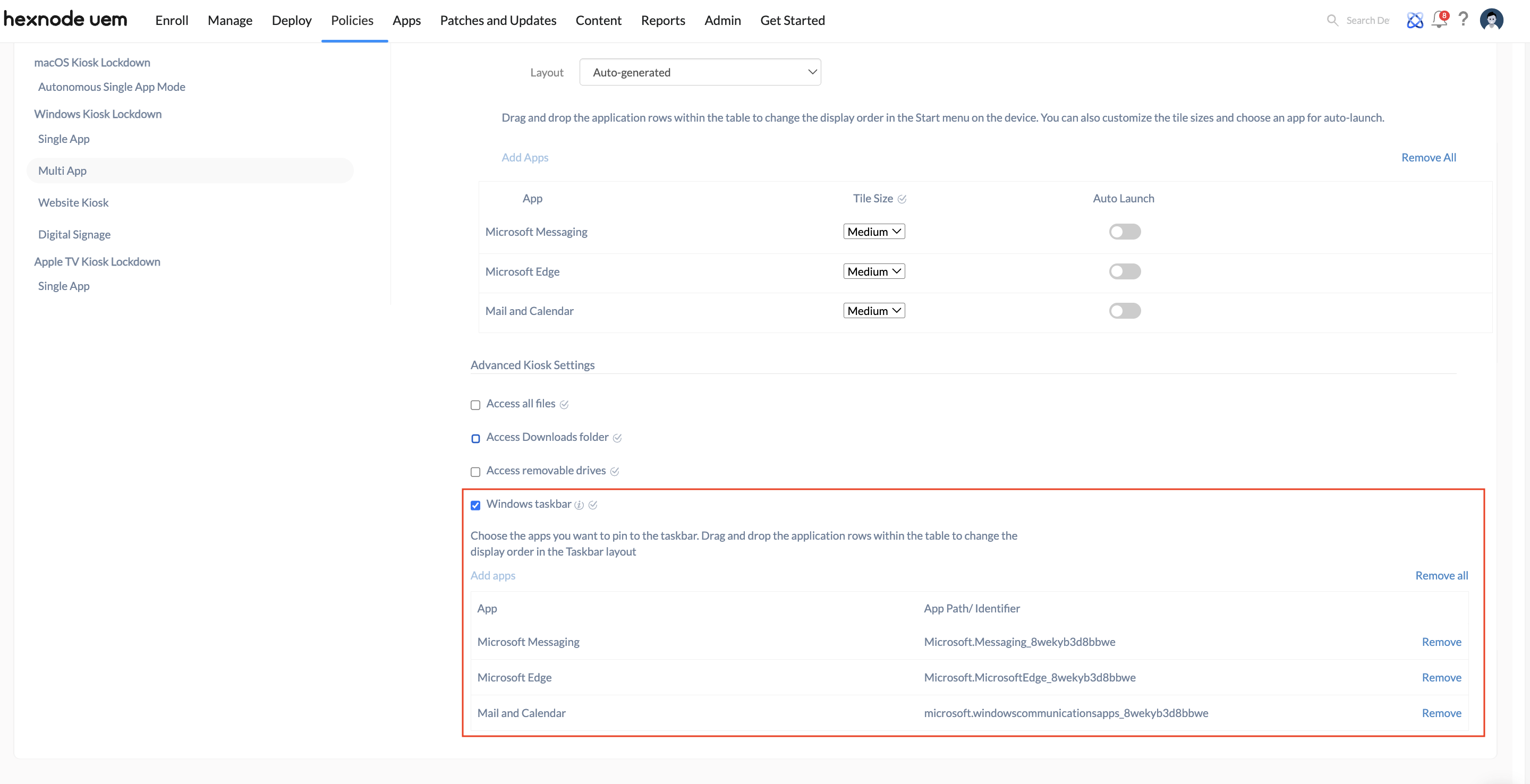
Task: Open the Layout Auto-generated dropdown
Action: click(x=700, y=72)
